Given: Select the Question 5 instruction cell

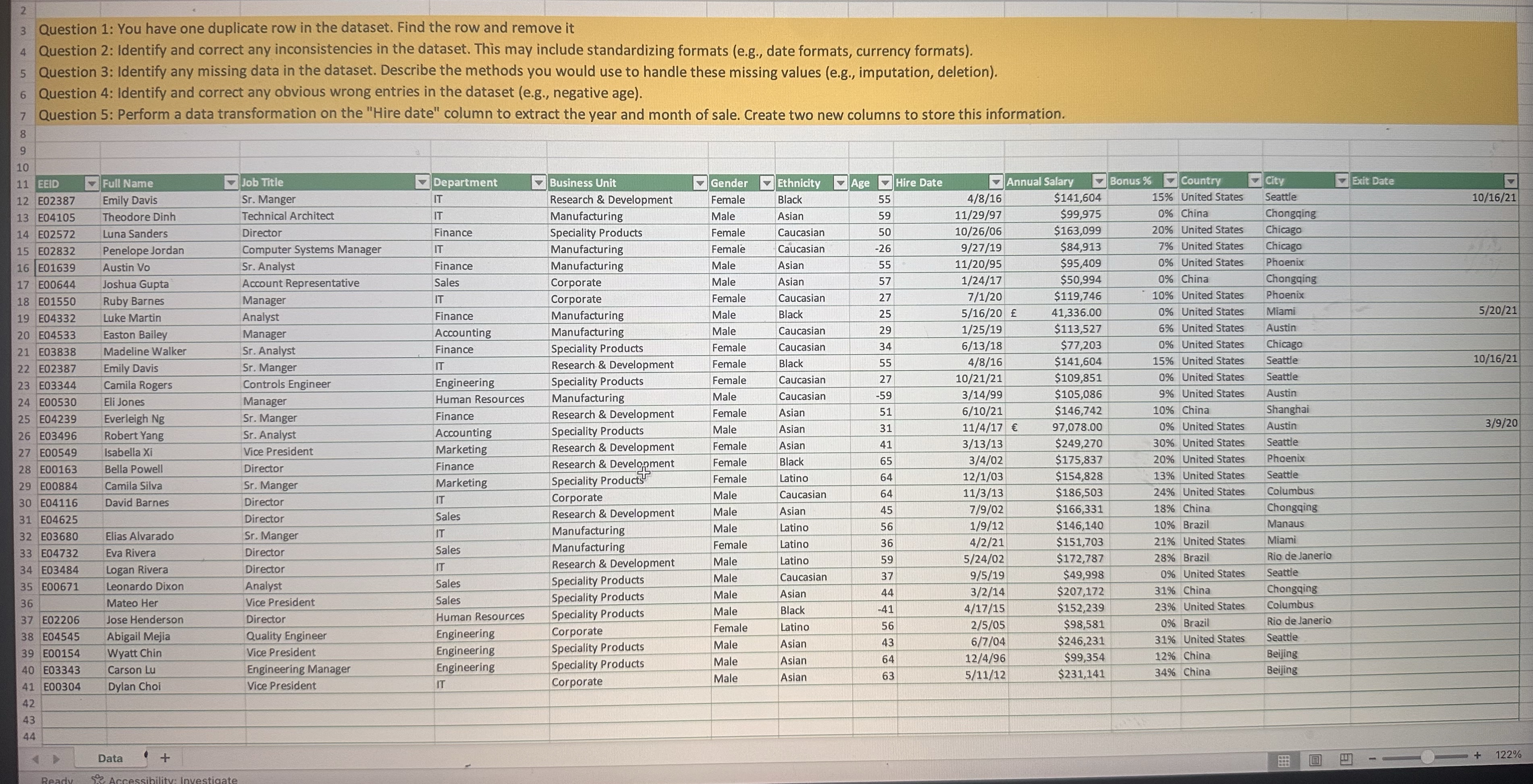Looking at the screenshot, I should click(552, 114).
